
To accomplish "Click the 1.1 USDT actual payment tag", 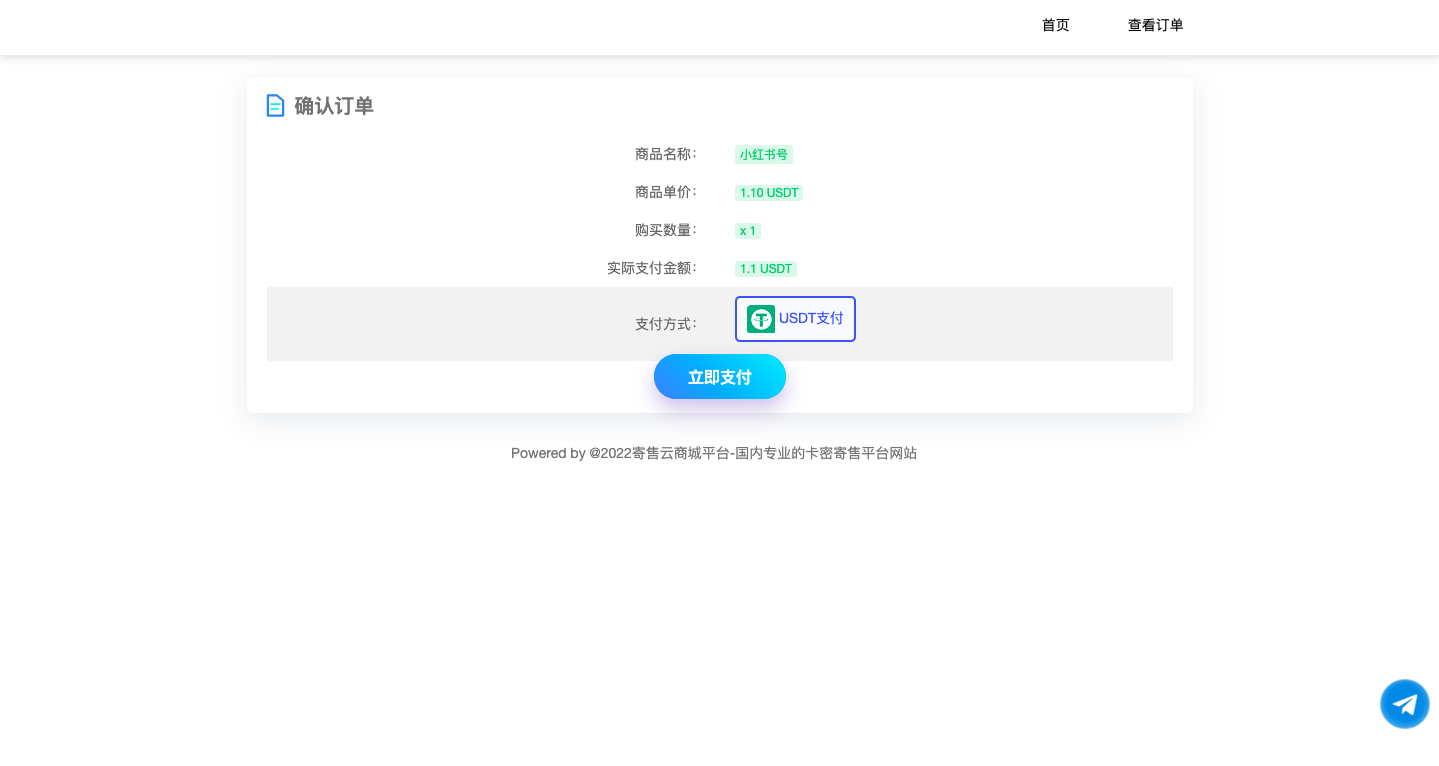I will [x=765, y=269].
